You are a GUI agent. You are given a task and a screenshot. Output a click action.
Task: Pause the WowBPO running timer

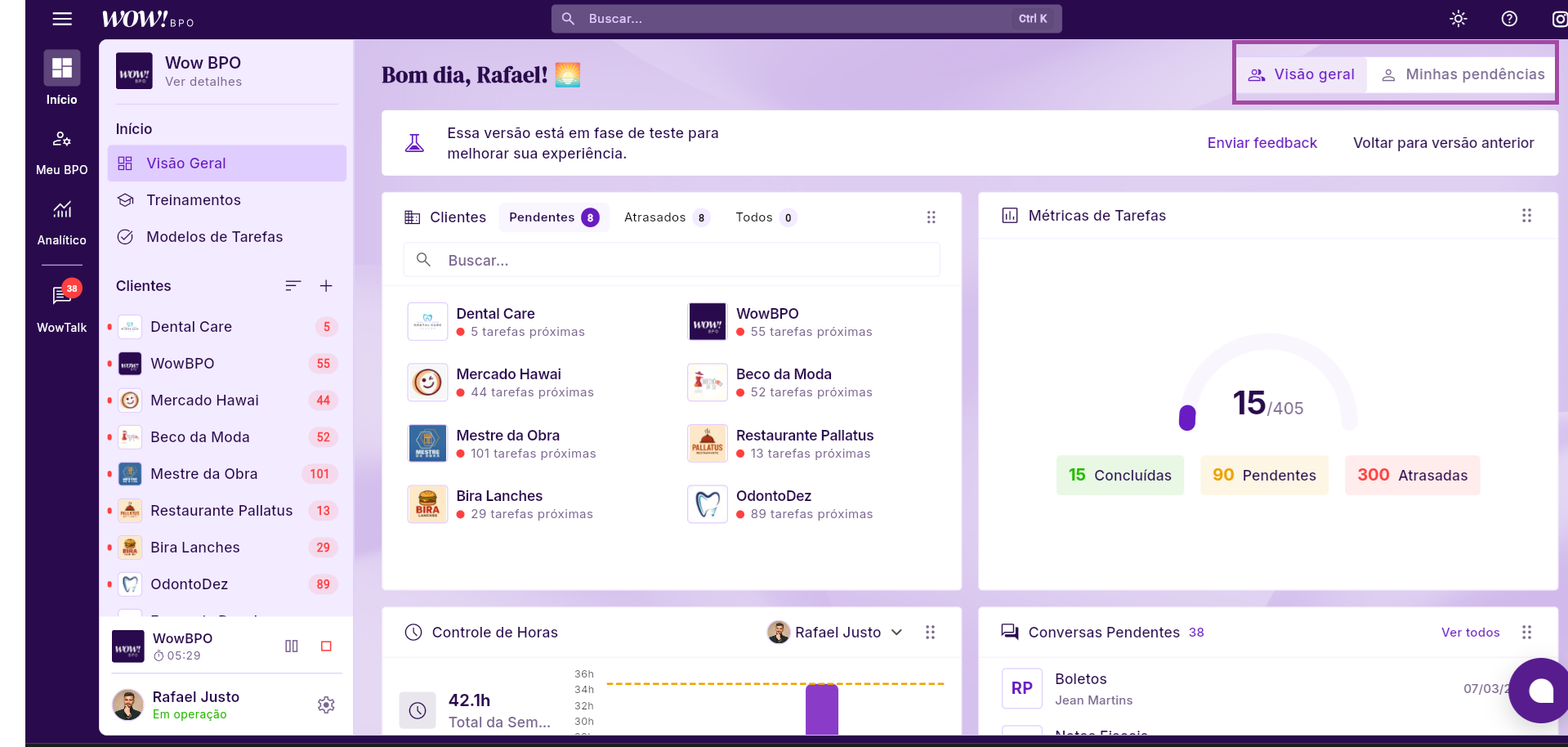[292, 646]
